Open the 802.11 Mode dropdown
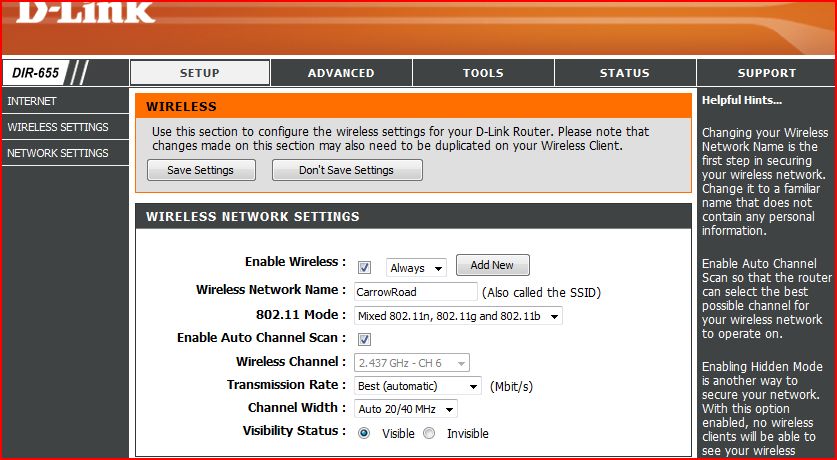 click(458, 316)
